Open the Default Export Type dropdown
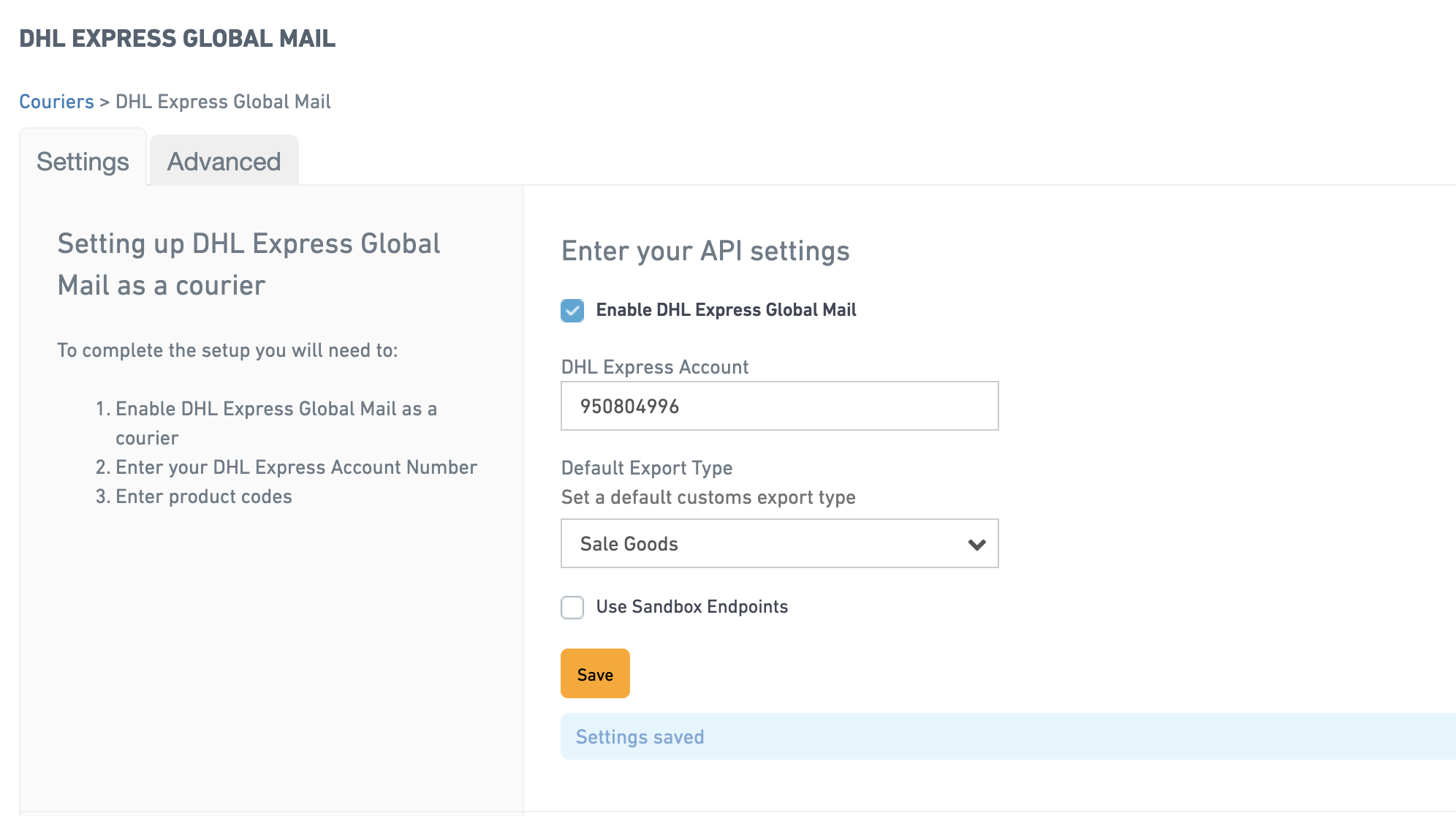The height and width of the screenshot is (816, 1456). (x=778, y=543)
